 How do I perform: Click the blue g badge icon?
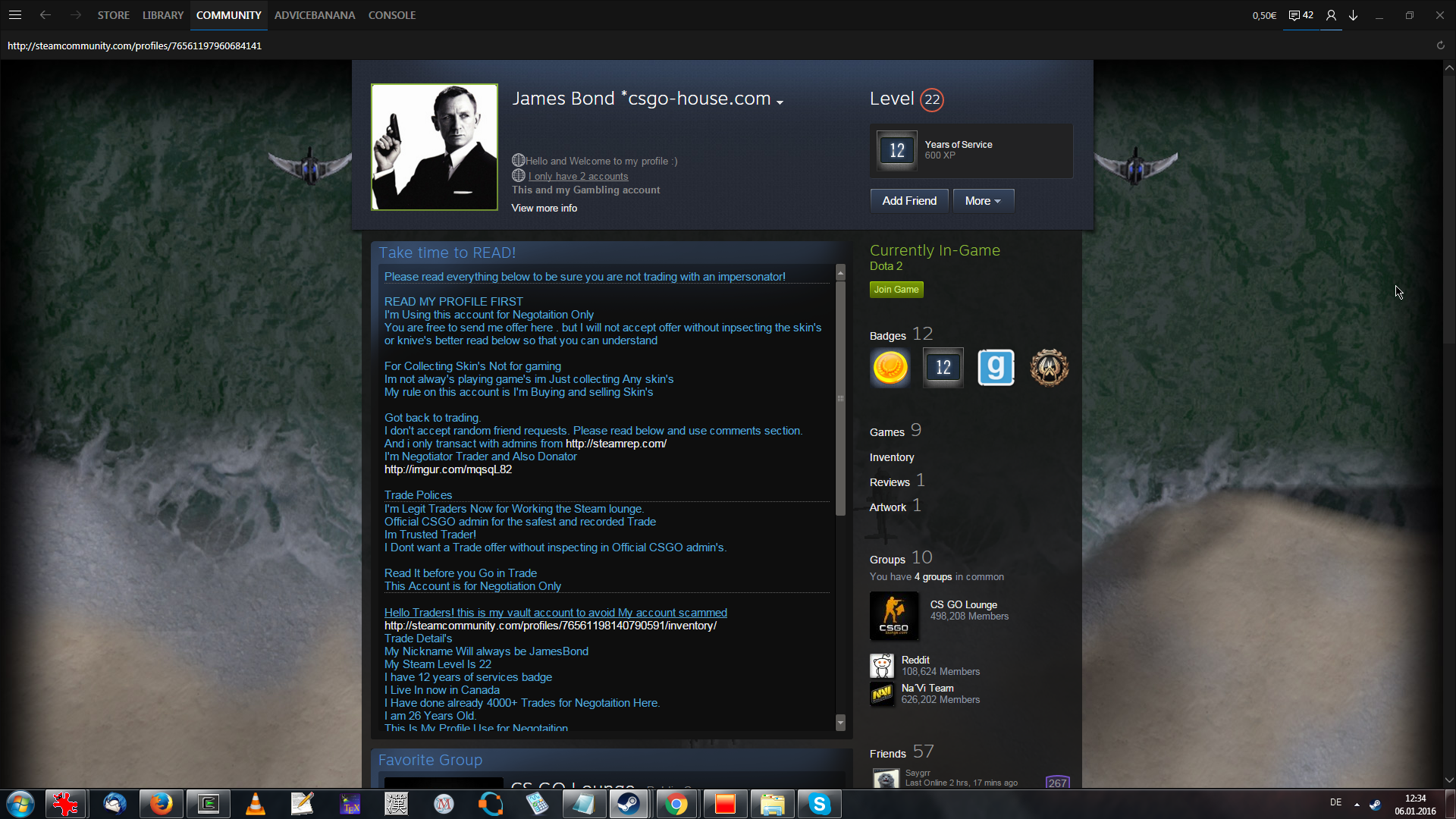pyautogui.click(x=996, y=368)
